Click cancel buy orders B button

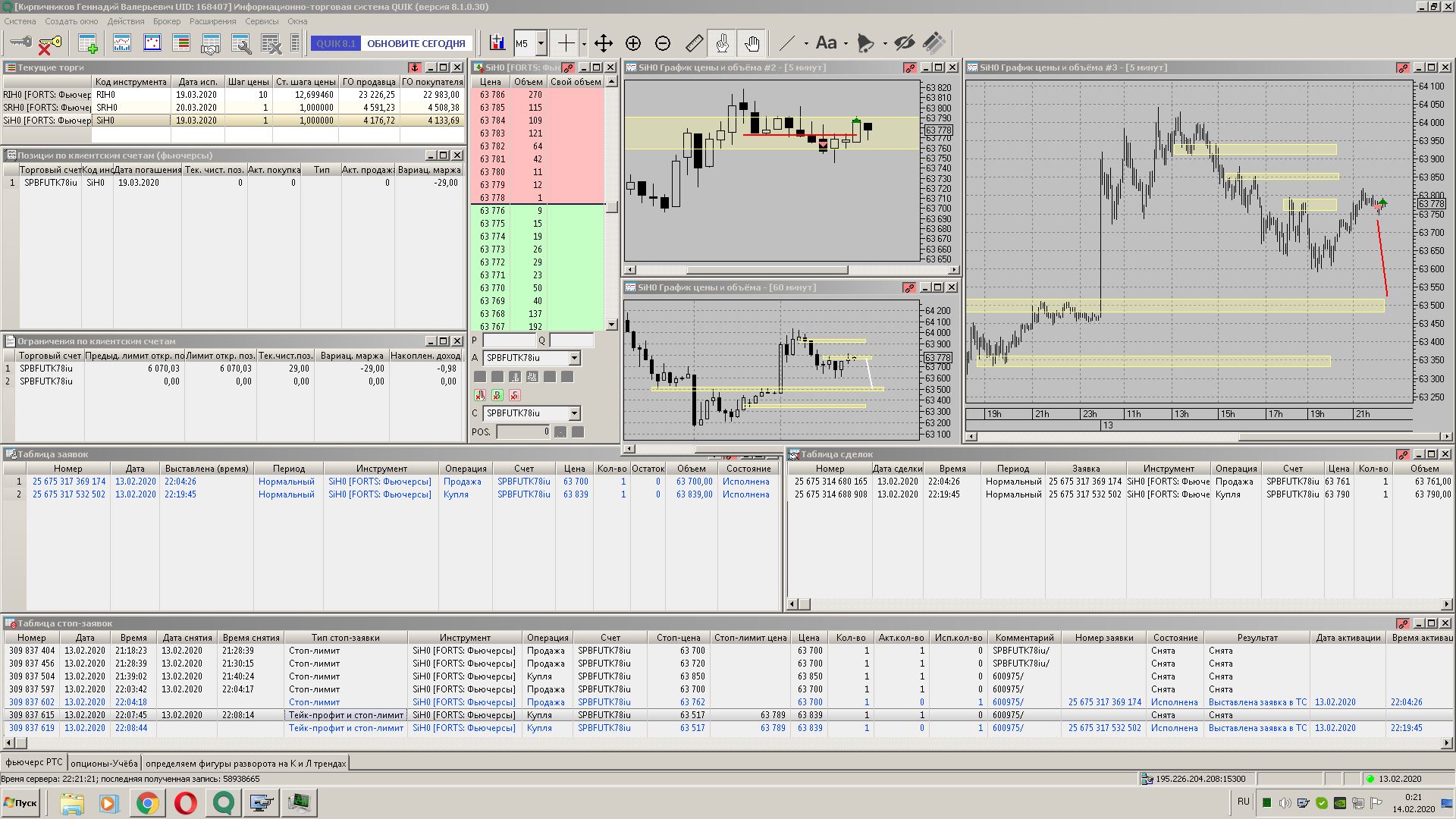tap(497, 395)
